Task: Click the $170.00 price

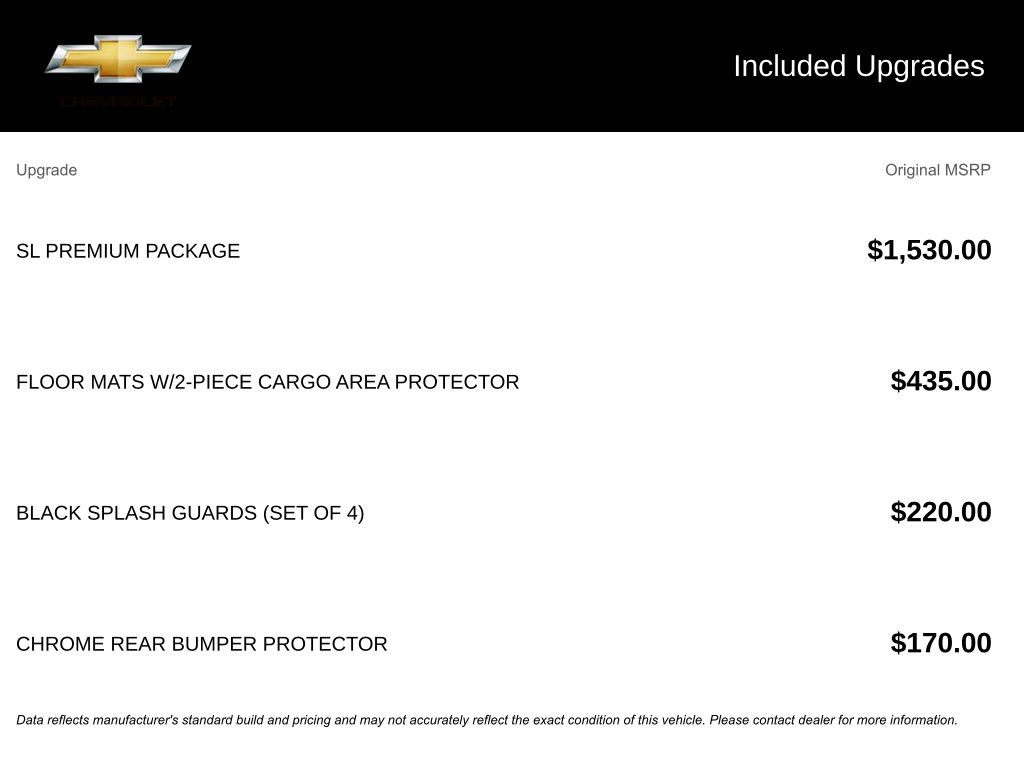Action: pyautogui.click(x=941, y=643)
